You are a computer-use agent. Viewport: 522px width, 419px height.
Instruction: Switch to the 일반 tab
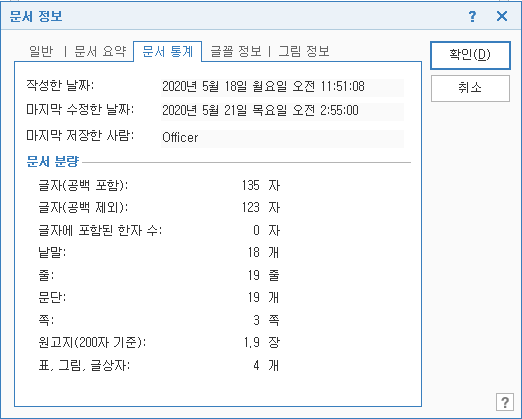(41, 51)
